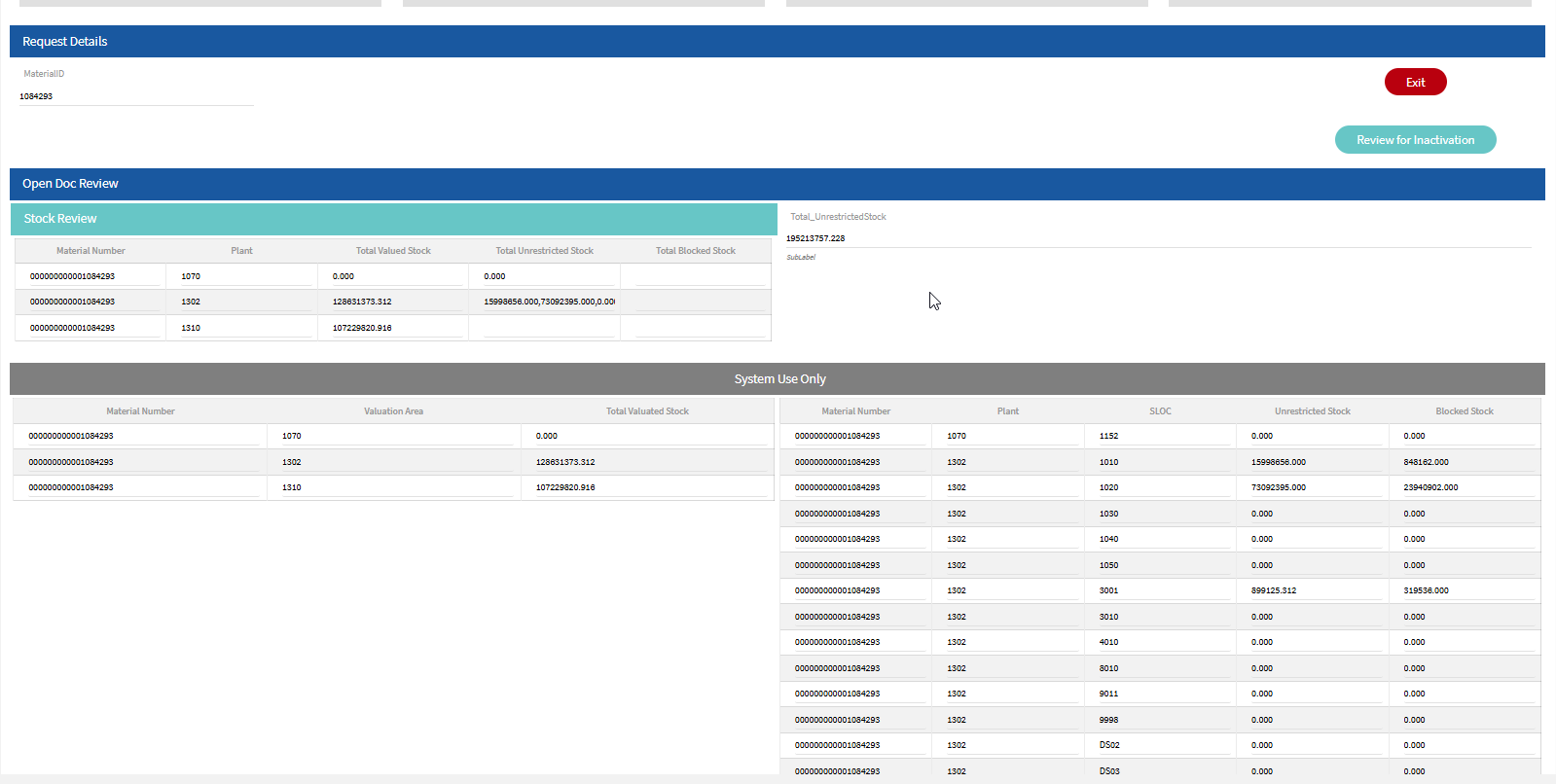Click the Unrestricted Stock header beside SLOC

click(x=1313, y=411)
